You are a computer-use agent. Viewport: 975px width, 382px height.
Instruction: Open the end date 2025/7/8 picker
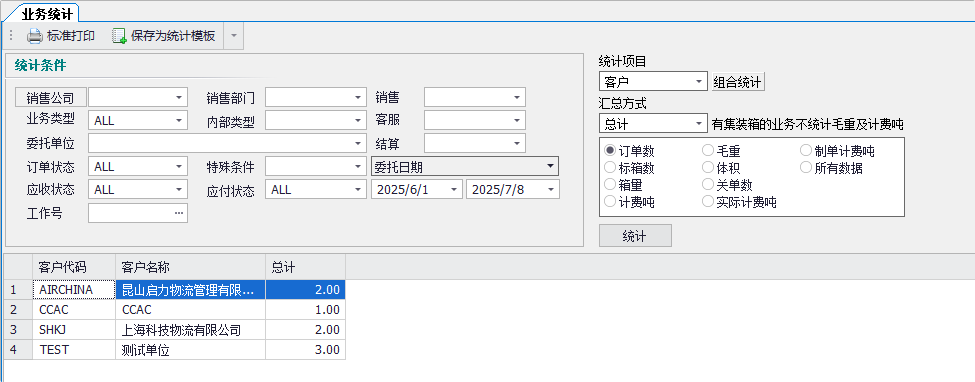pyautogui.click(x=551, y=190)
